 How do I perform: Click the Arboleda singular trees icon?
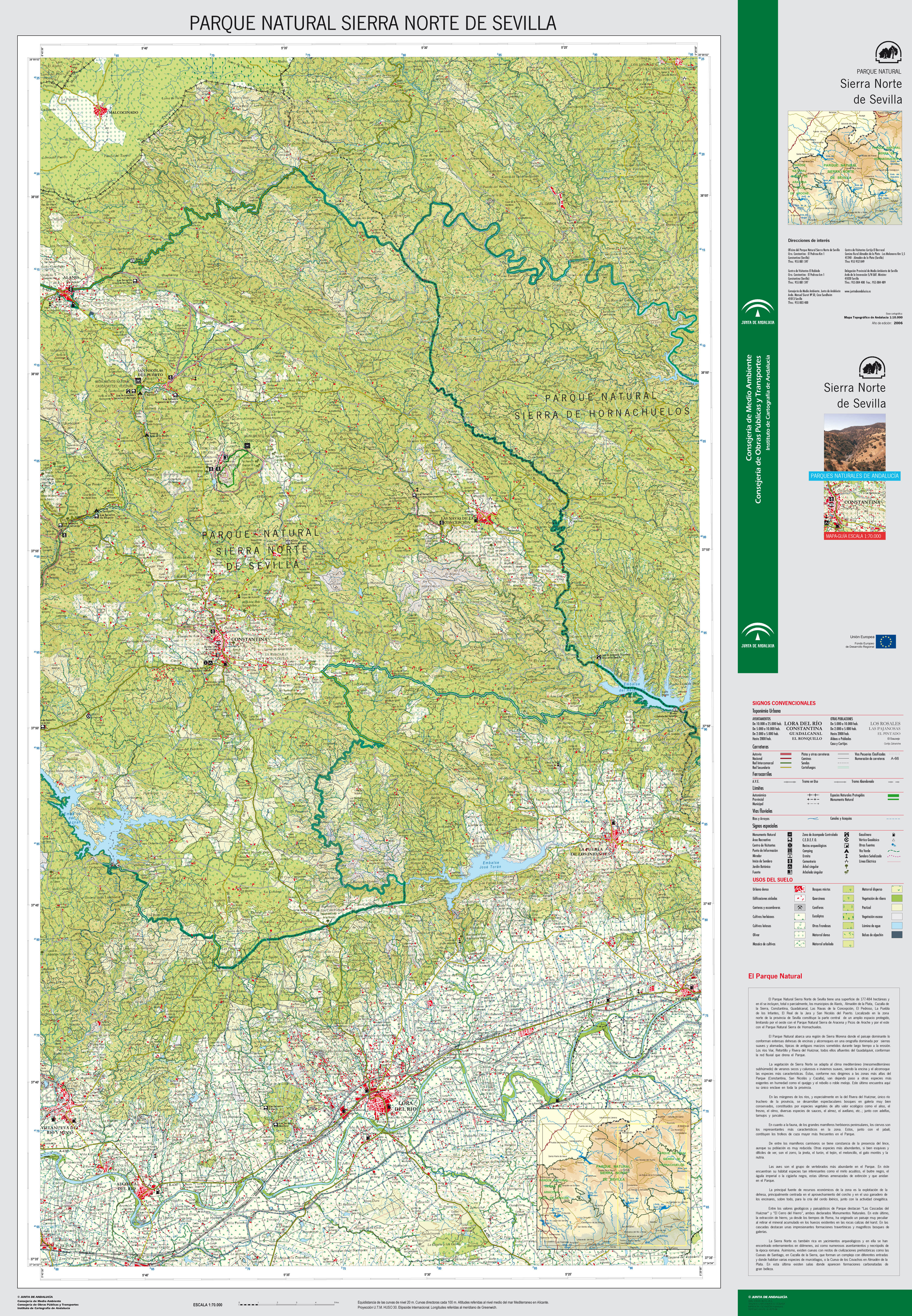coord(847,872)
